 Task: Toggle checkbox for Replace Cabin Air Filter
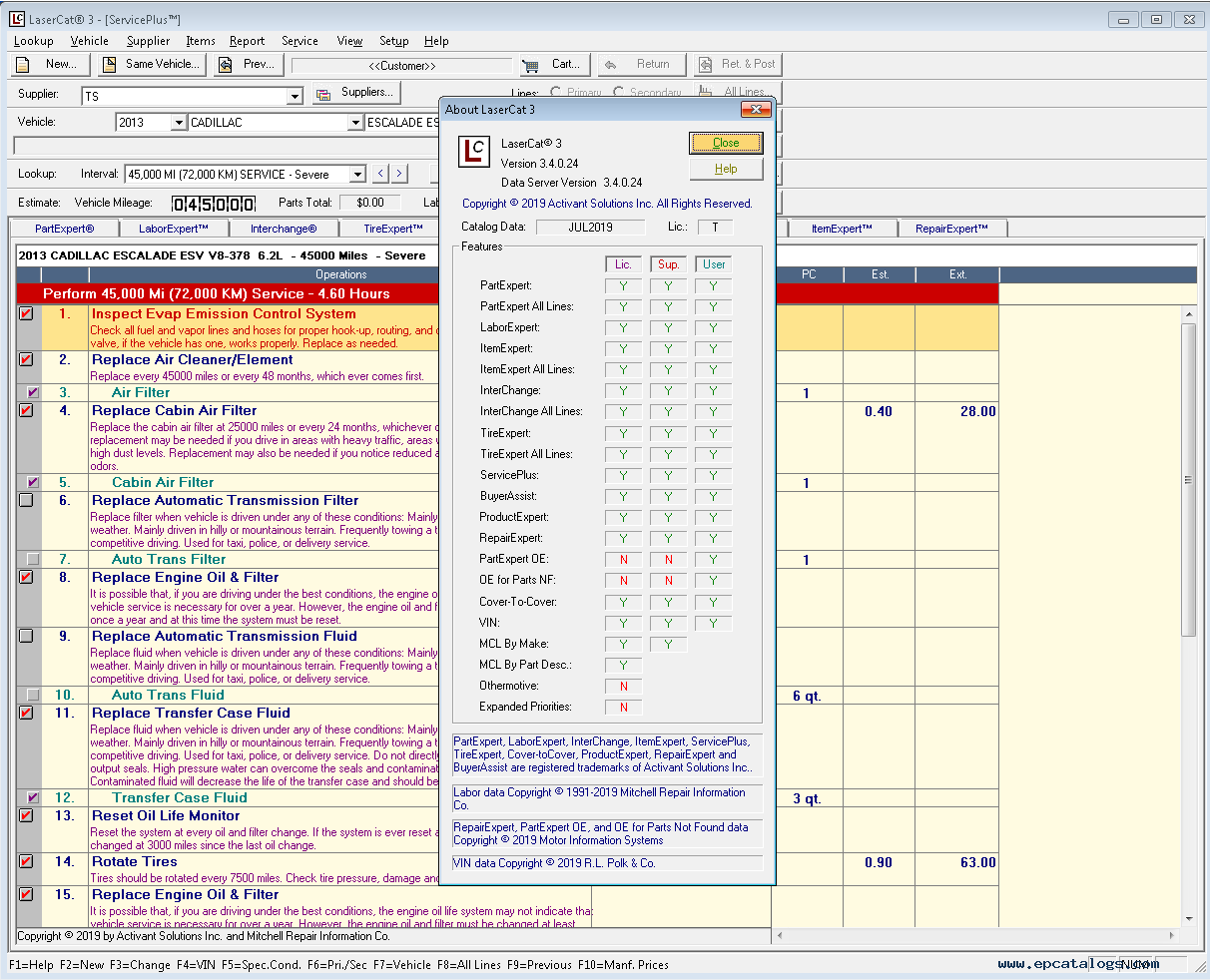click(26, 410)
